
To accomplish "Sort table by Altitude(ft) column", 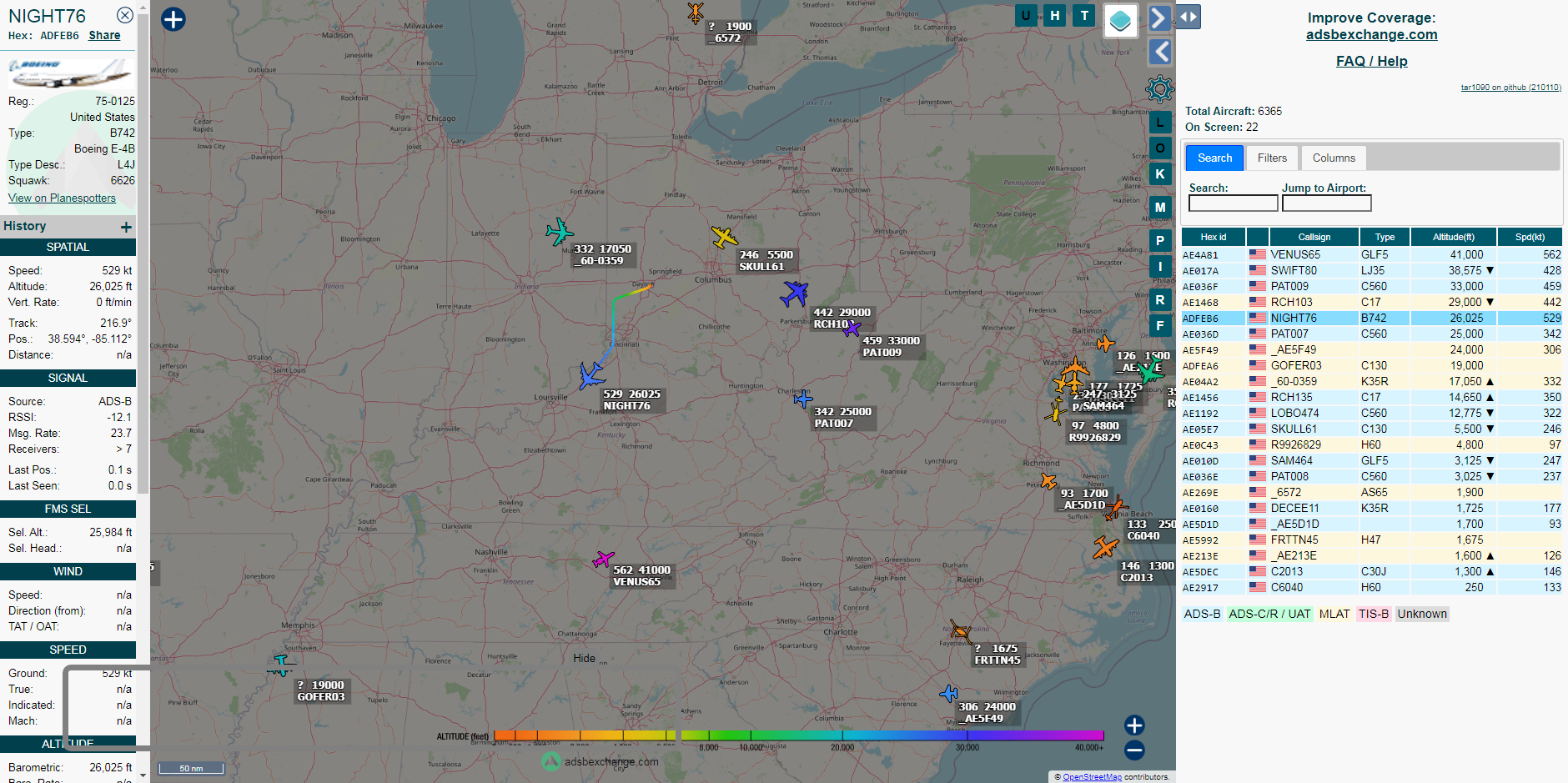I will point(1454,237).
